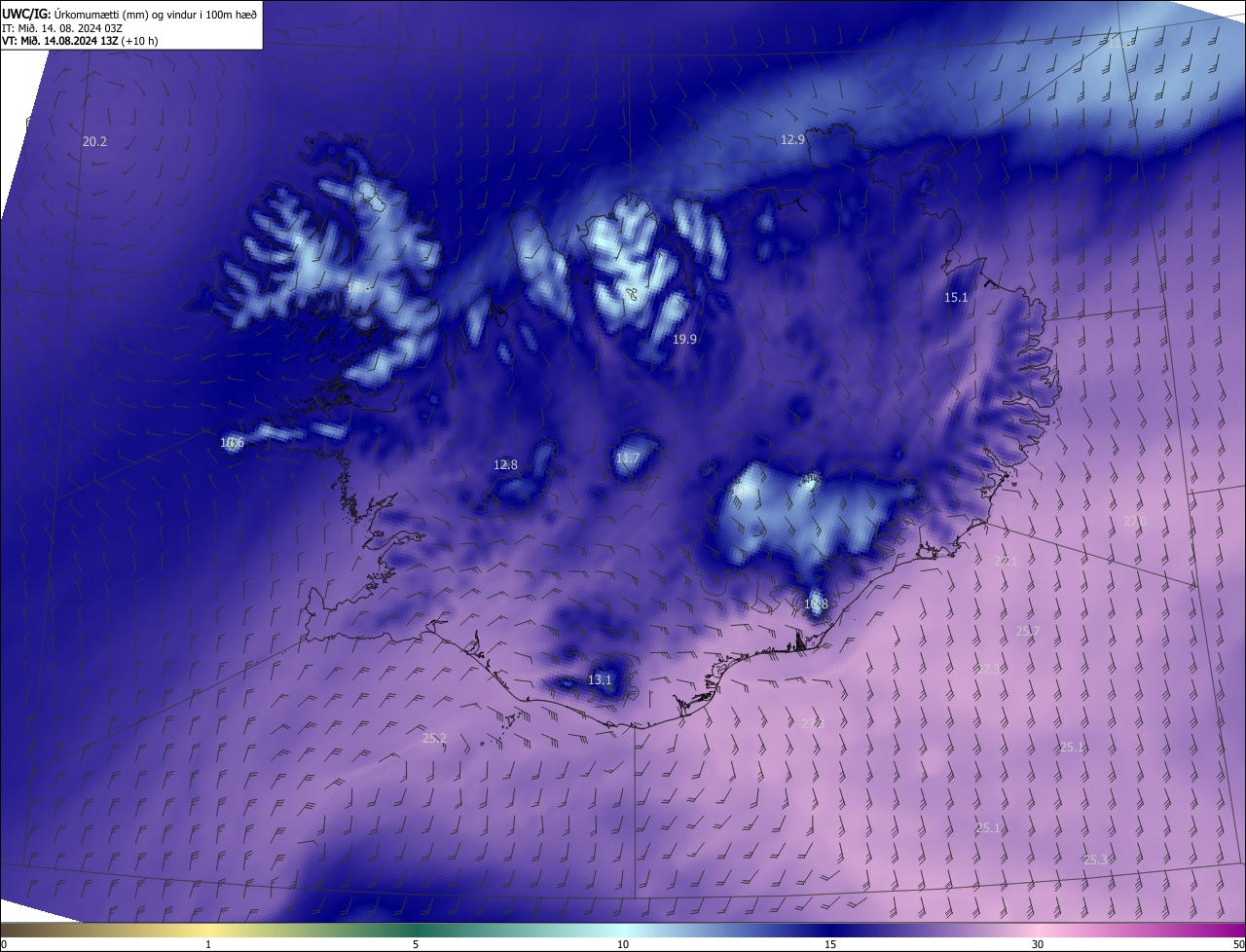Click the 'IT: Mið. 14. 08. 2024 03Z' line
1246x952 pixels.
pyautogui.click(x=62, y=28)
